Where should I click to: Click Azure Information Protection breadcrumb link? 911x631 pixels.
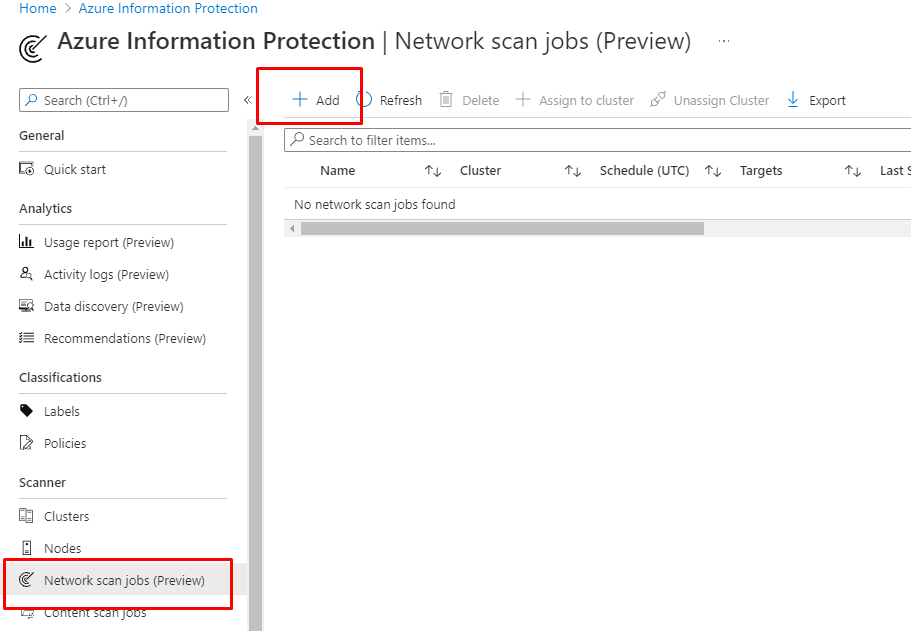coord(168,9)
